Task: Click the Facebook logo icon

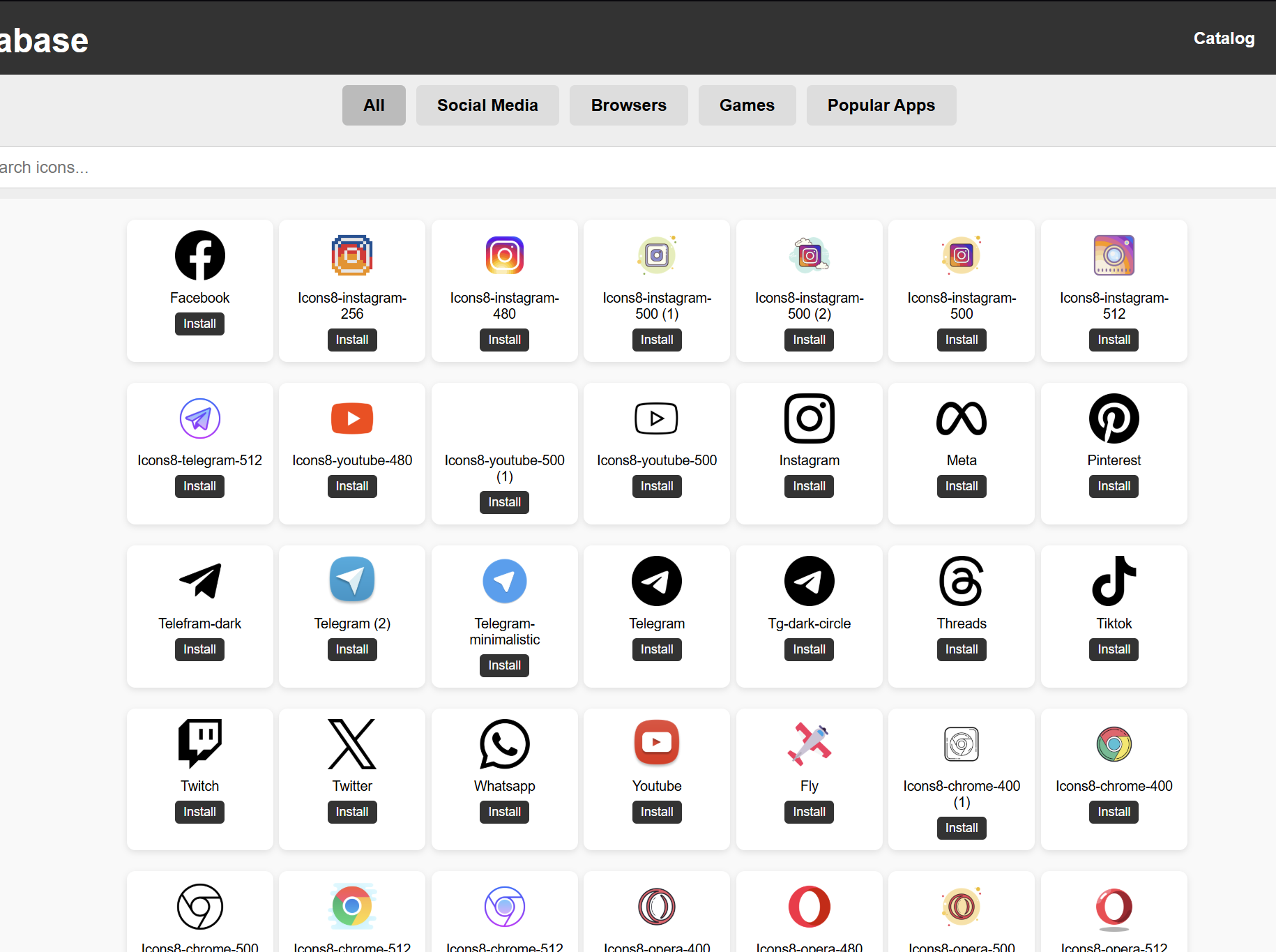Action: tap(199, 255)
